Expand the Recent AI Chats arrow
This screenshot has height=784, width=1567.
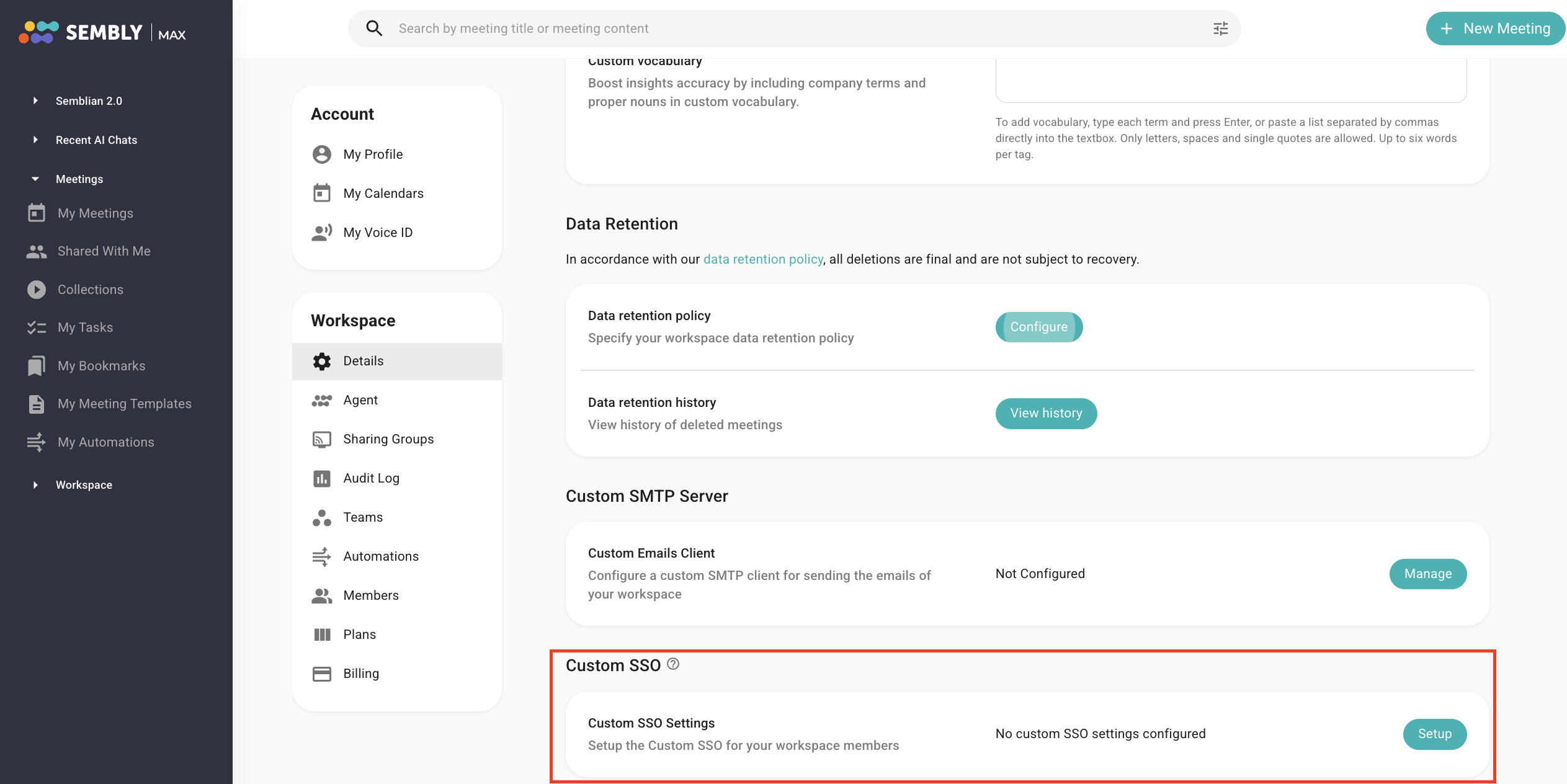[x=35, y=140]
